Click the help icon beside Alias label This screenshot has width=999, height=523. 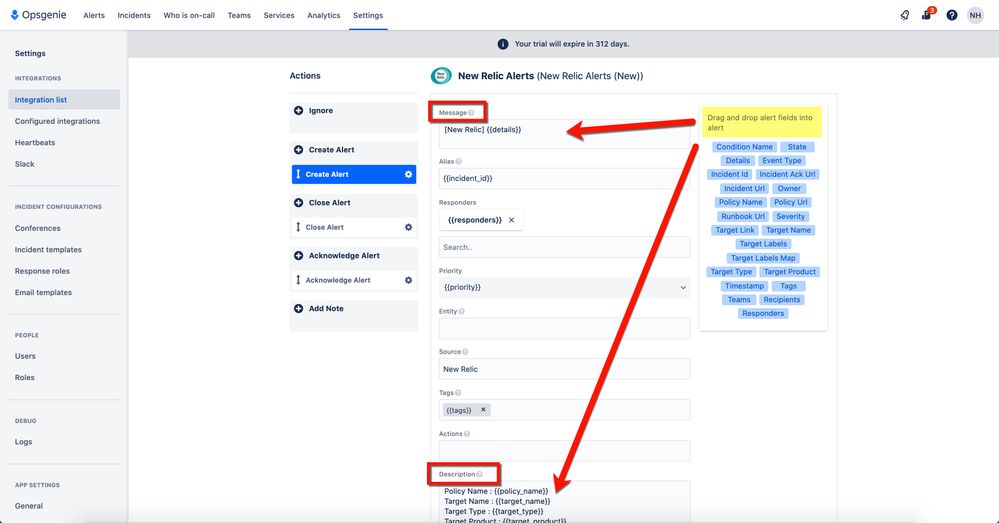pyautogui.click(x=459, y=161)
